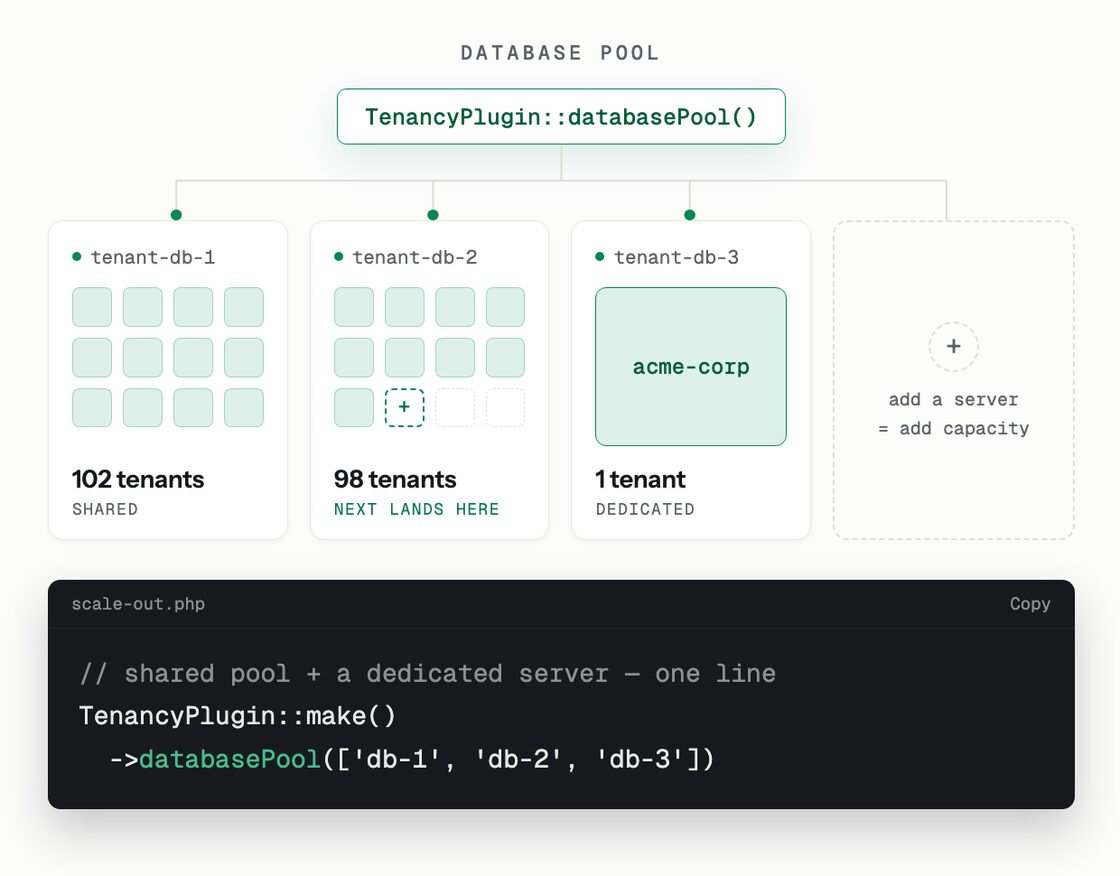Click the DATABASE POOL heading
The image size is (1120, 876).
click(560, 53)
